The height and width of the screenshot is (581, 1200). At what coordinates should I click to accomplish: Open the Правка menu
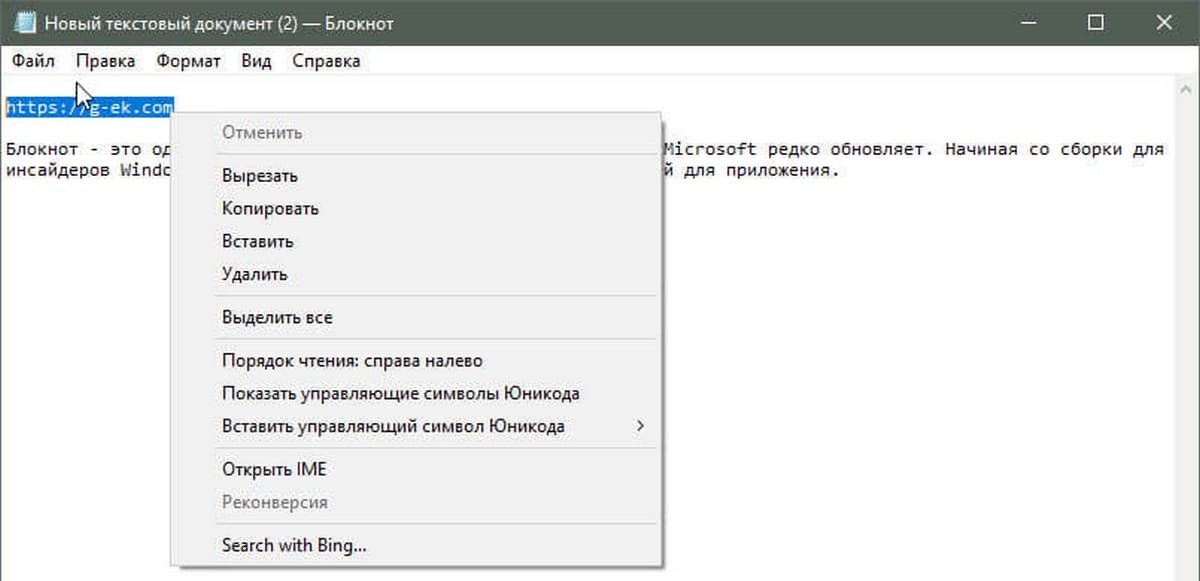coord(105,61)
